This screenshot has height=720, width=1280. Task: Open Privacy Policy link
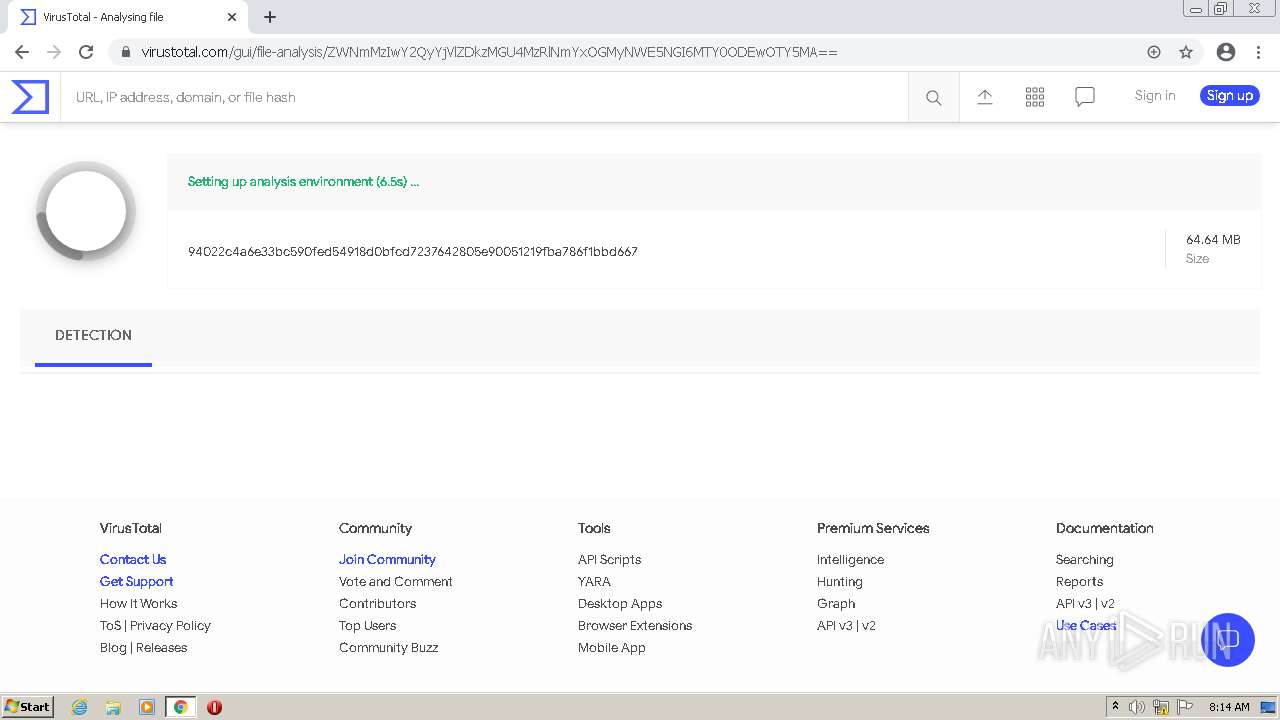(170, 626)
